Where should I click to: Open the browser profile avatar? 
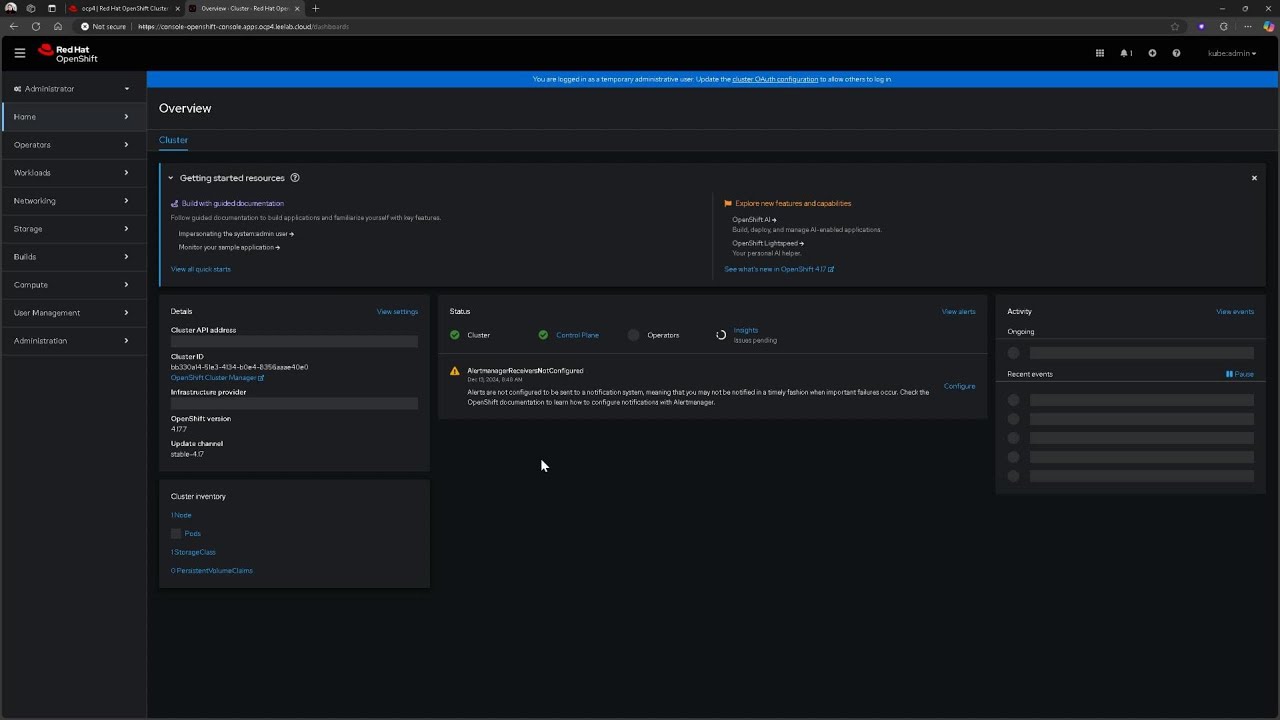[x=11, y=8]
